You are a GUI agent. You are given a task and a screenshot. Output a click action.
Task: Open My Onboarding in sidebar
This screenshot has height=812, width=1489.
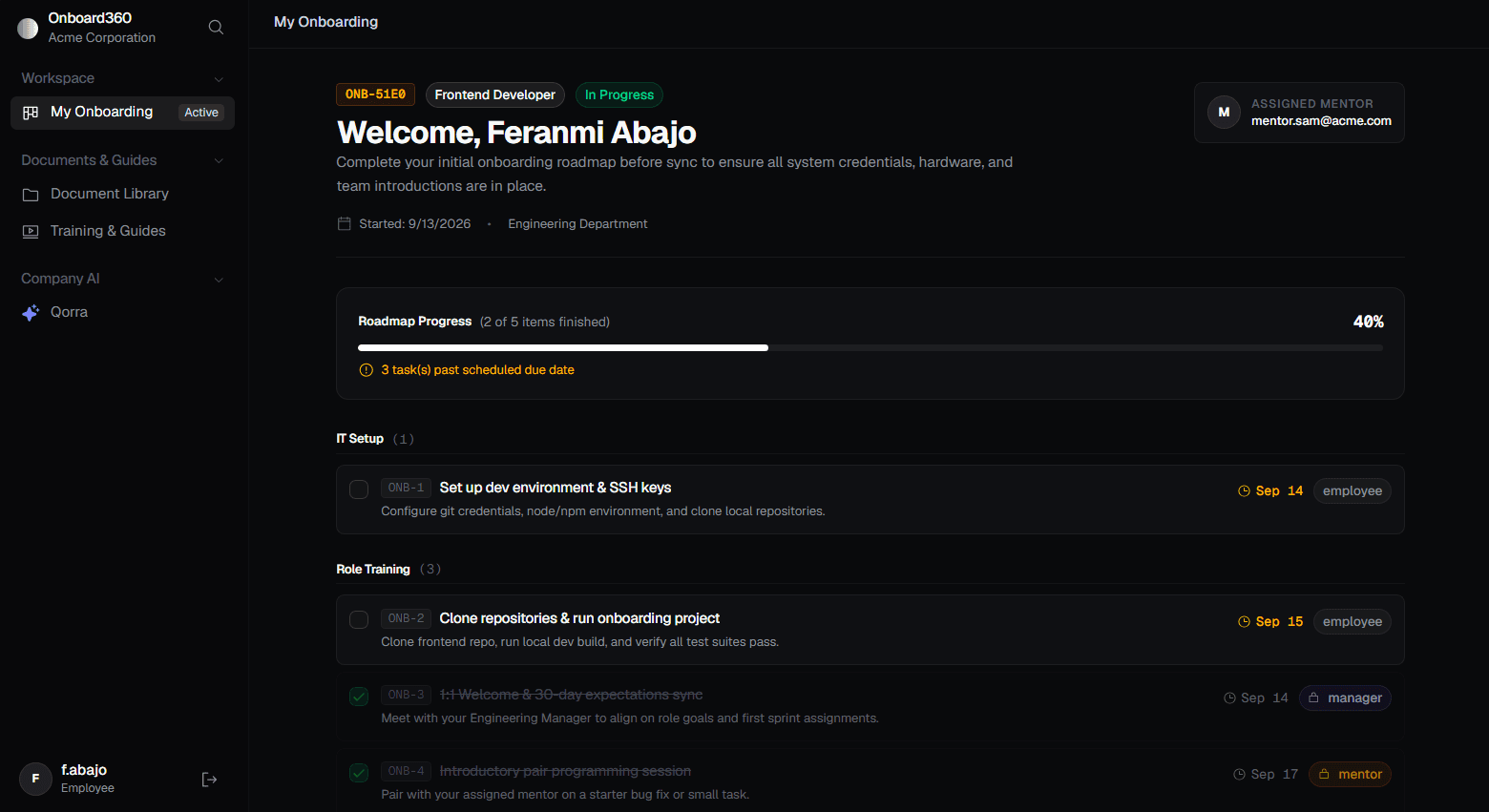122,113
